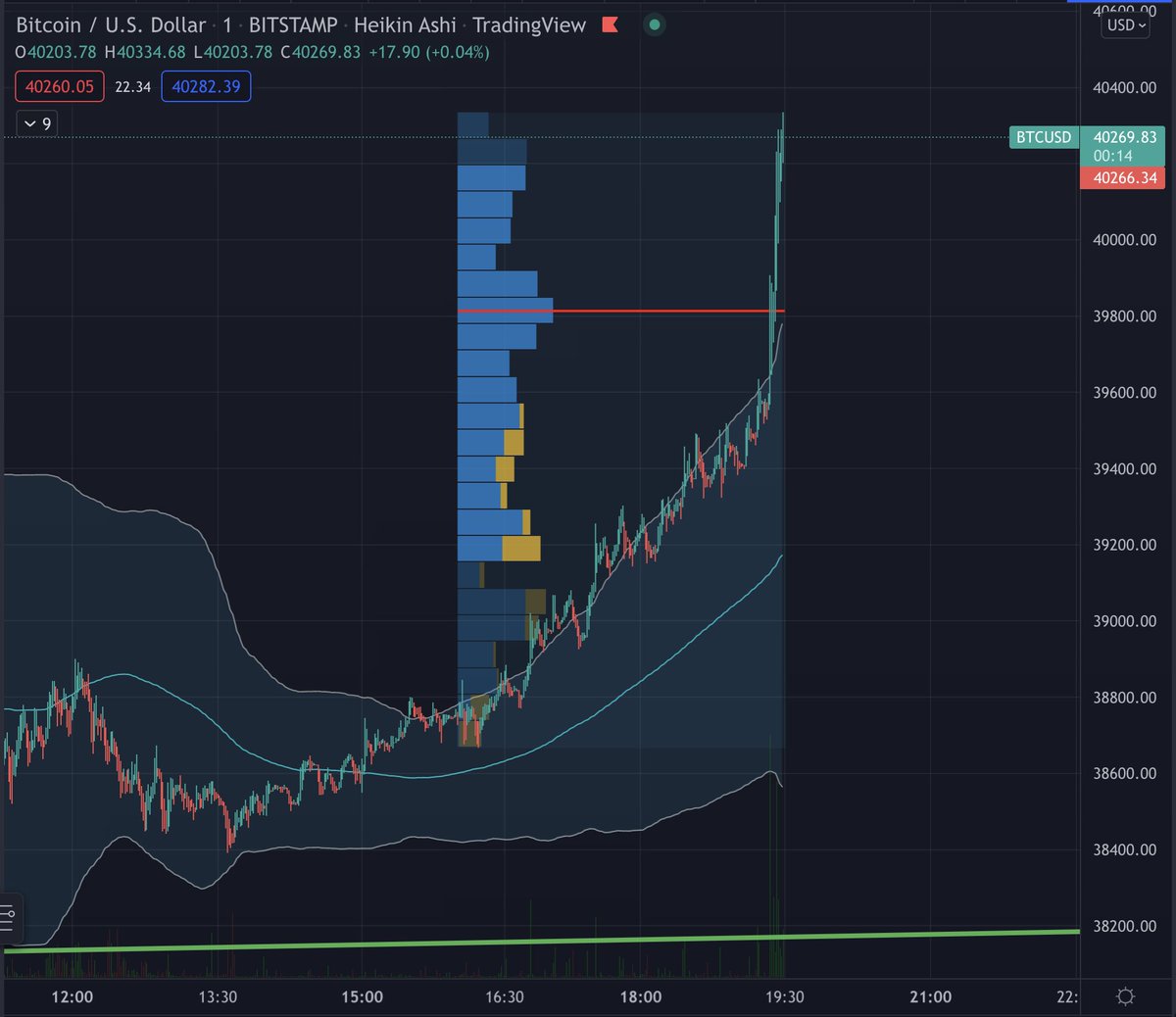Click the close value C40269.83
Viewport: 1176px width, 1017px height.
click(x=320, y=52)
